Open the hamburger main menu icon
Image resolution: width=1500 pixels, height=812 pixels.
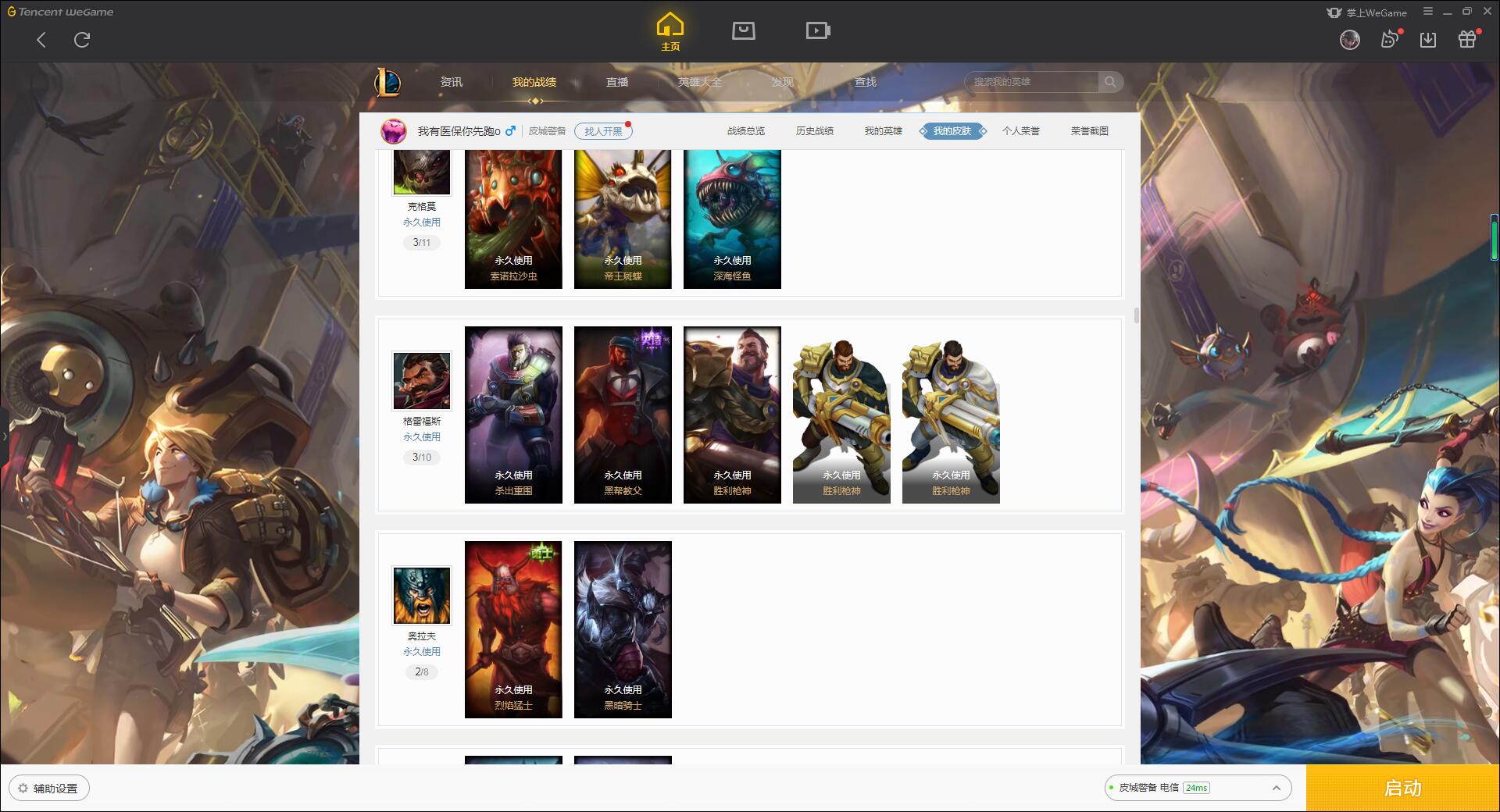click(x=1428, y=12)
